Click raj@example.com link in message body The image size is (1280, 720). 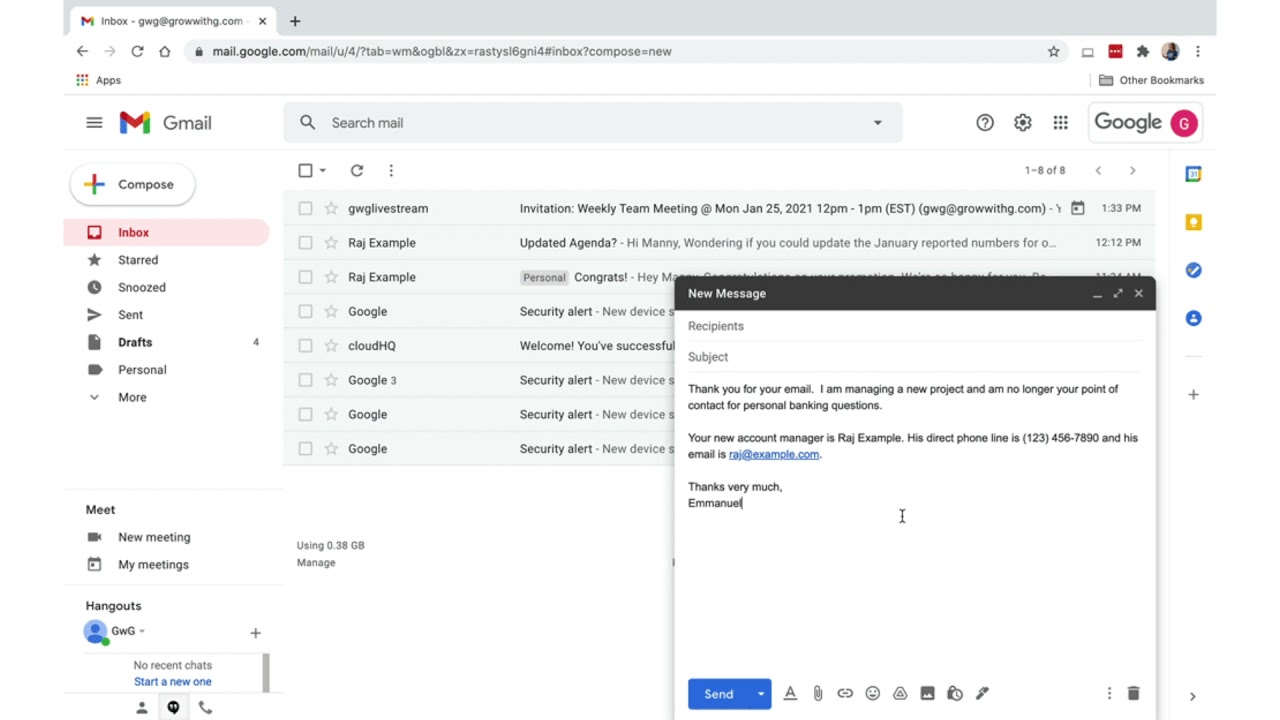point(774,454)
